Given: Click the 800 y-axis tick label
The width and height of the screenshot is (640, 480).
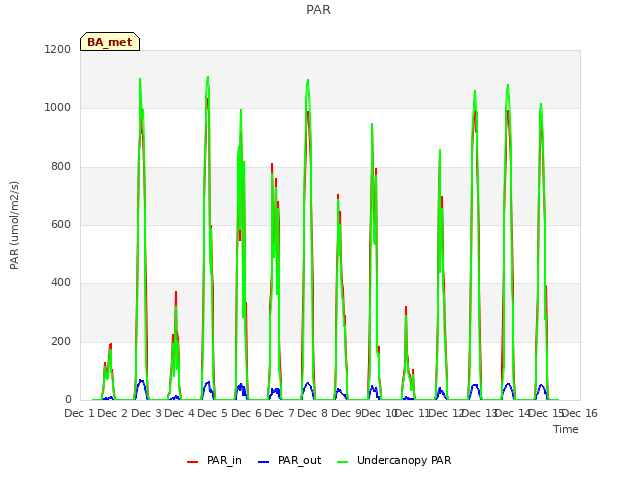Looking at the screenshot, I should pos(61,167).
